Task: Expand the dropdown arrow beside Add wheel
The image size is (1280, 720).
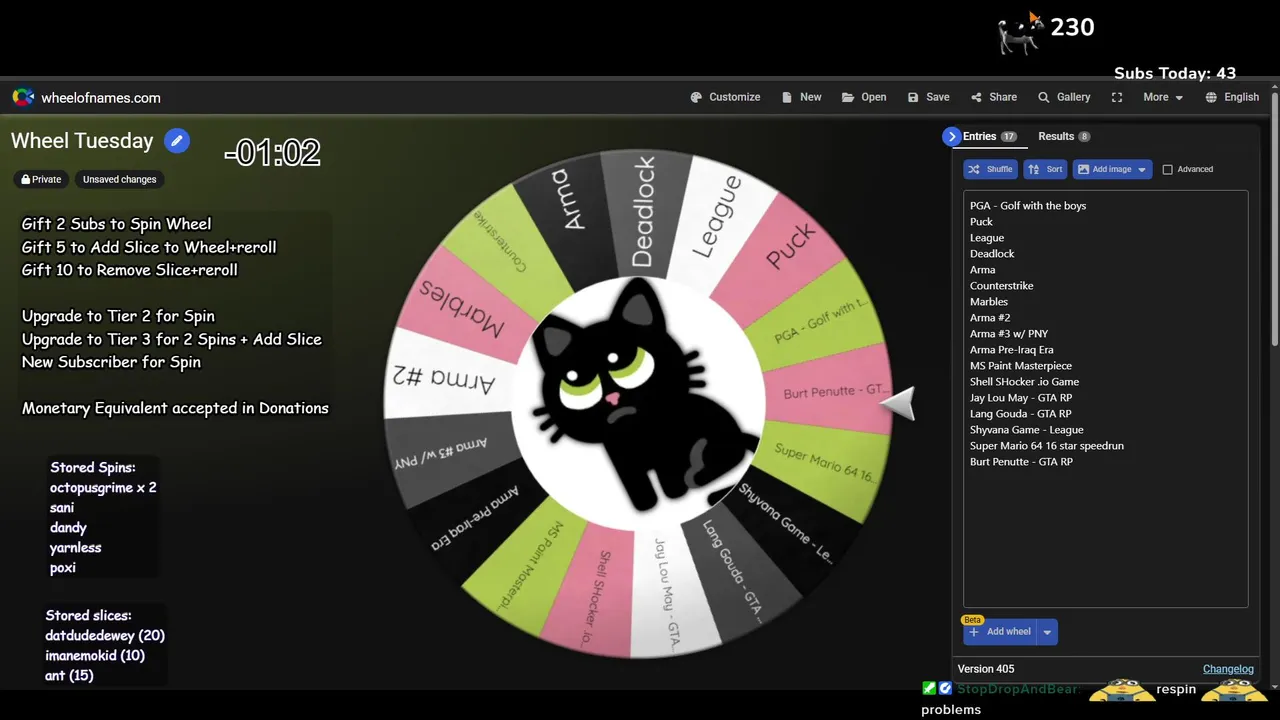Action: point(1047,632)
